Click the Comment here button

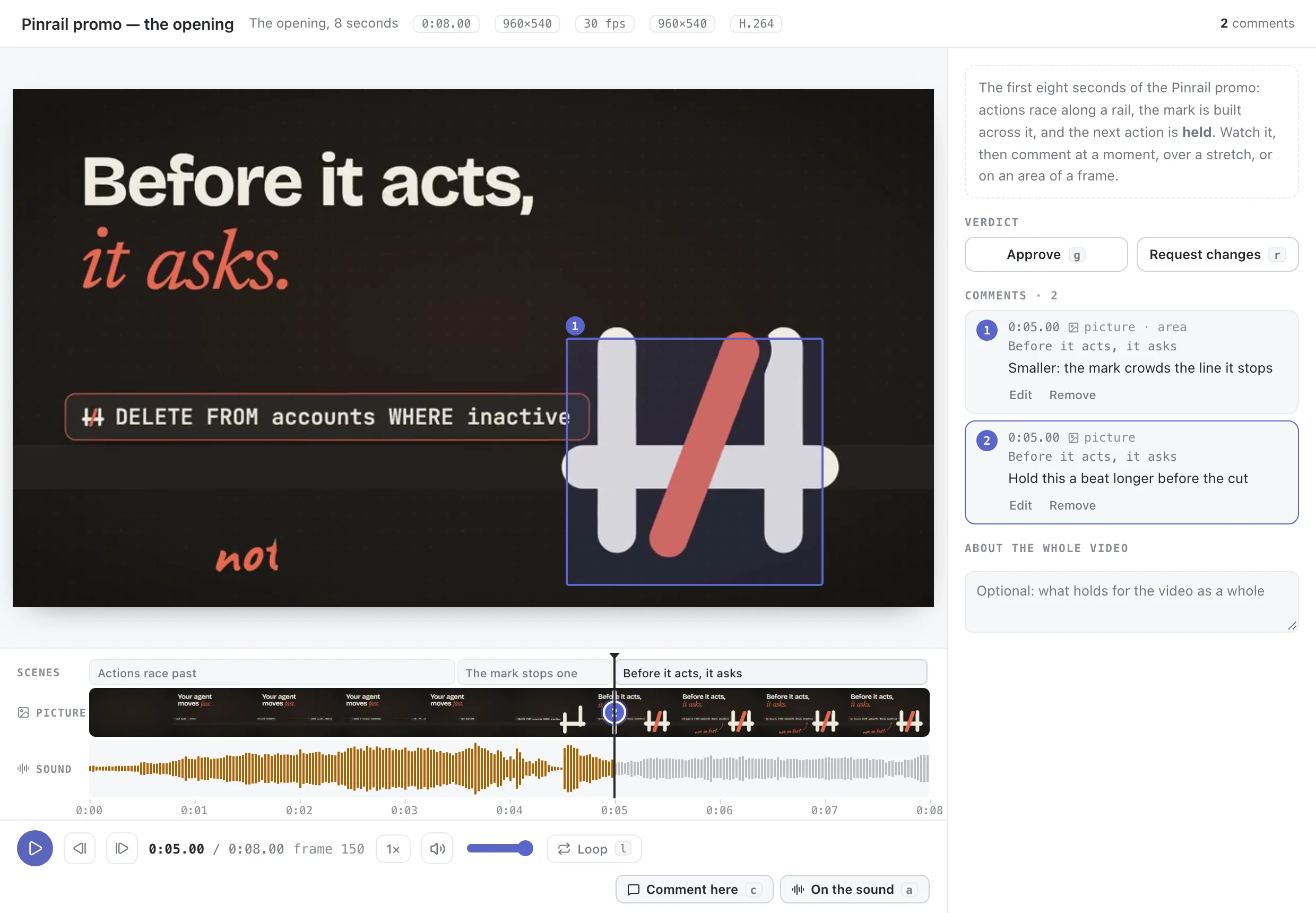coord(694,889)
